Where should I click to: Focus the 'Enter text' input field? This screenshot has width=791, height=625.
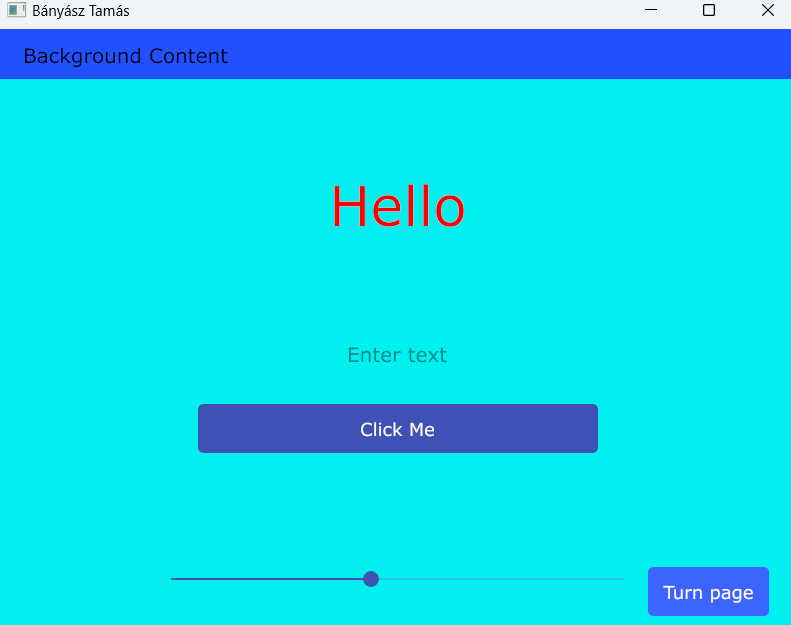(x=398, y=355)
